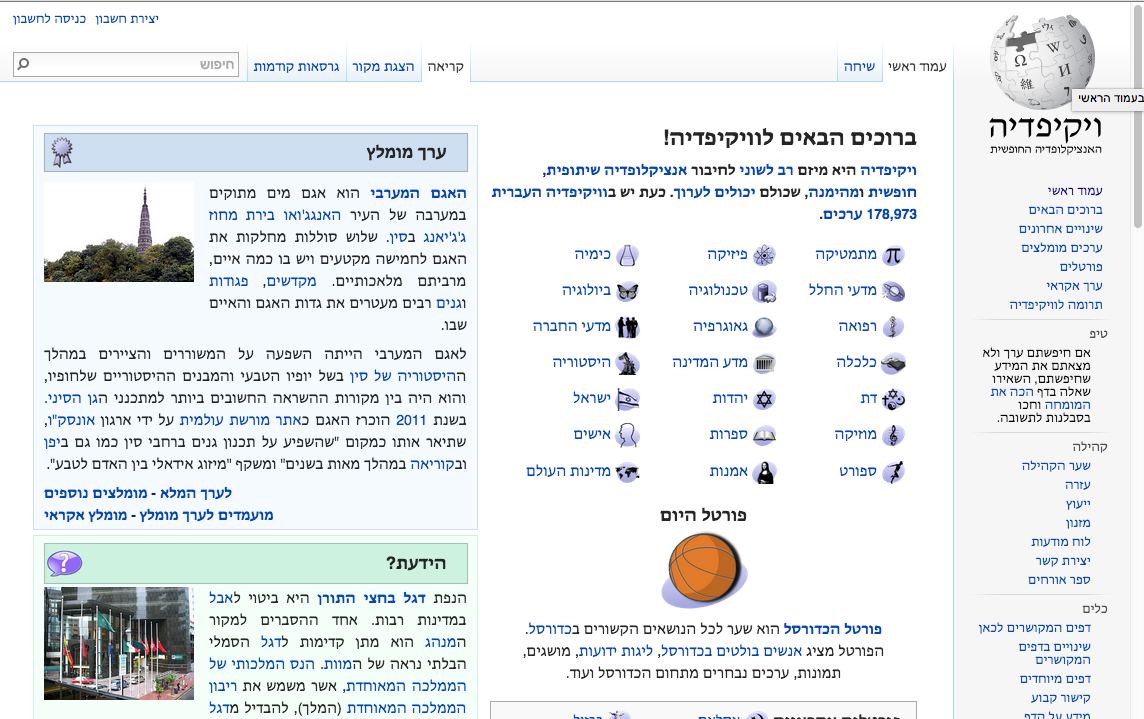Select the Israeli flag icon for ישראל

click(x=627, y=399)
